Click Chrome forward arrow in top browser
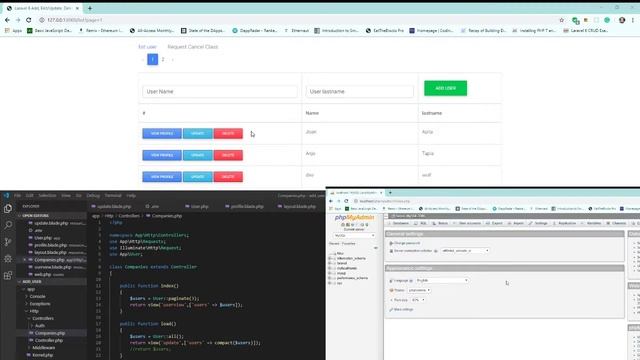 [18, 20]
